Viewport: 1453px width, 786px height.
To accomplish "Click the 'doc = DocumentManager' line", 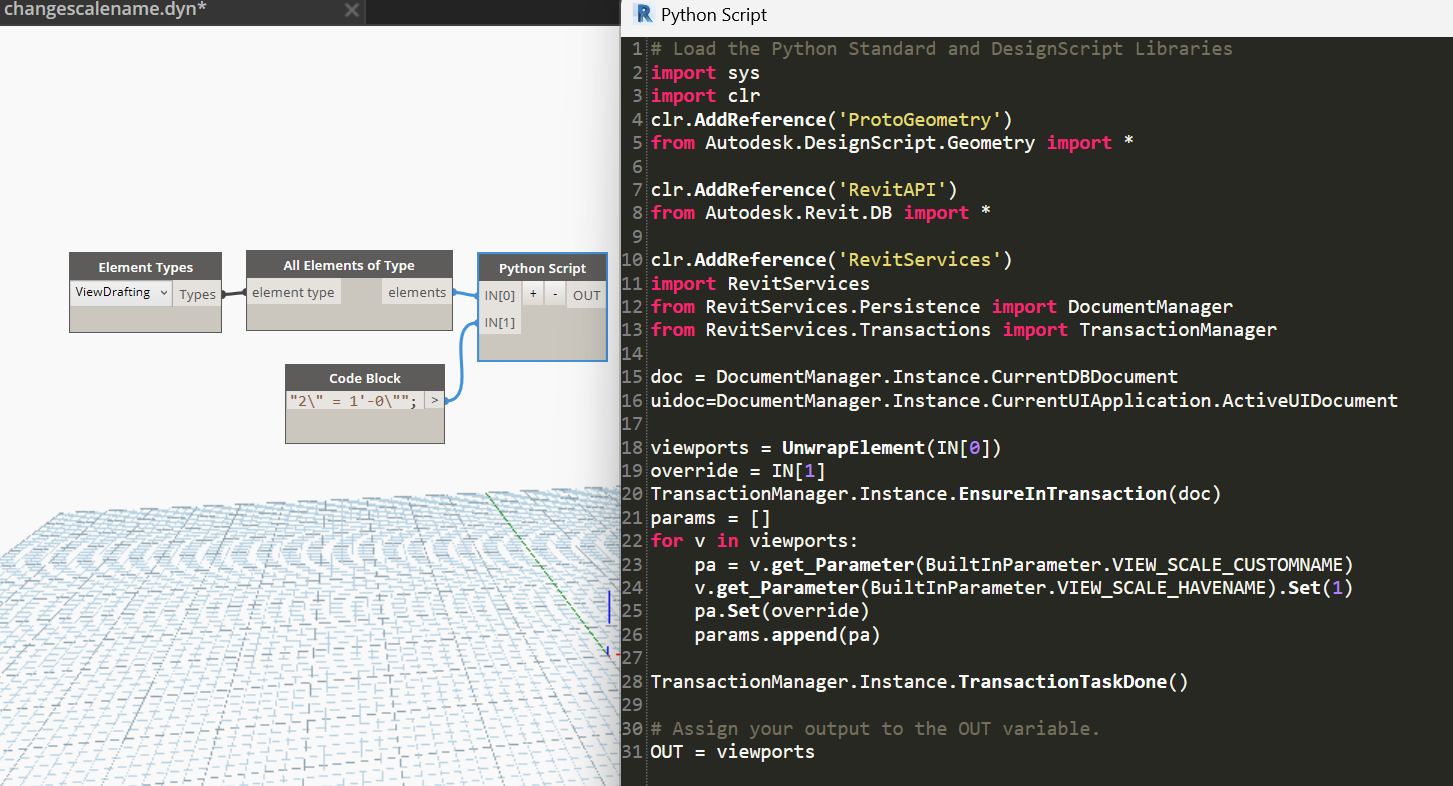I will (x=914, y=377).
